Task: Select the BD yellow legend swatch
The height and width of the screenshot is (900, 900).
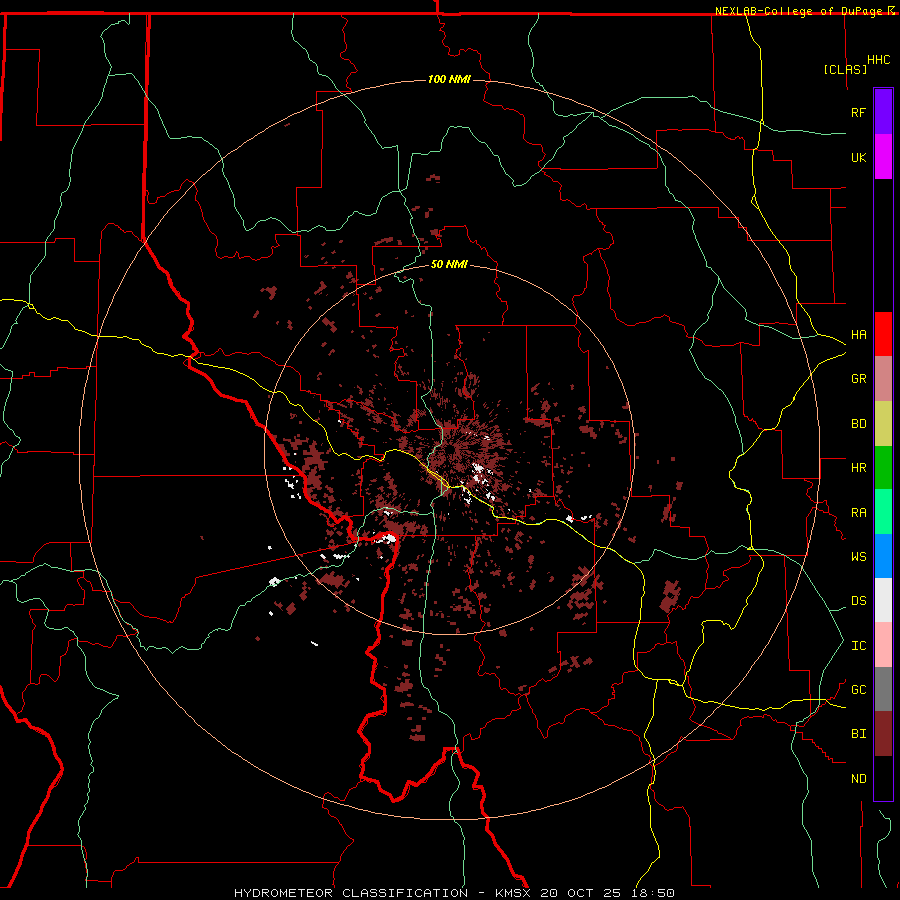Action: tap(883, 423)
